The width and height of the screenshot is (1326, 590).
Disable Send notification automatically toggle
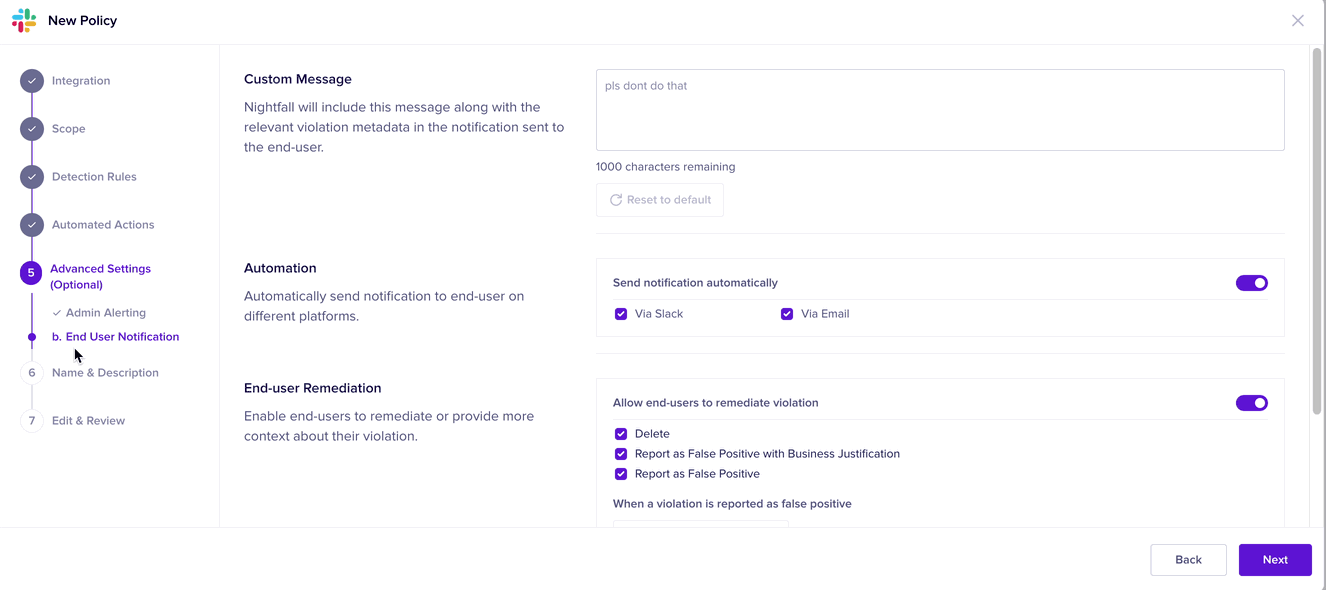[1251, 283]
